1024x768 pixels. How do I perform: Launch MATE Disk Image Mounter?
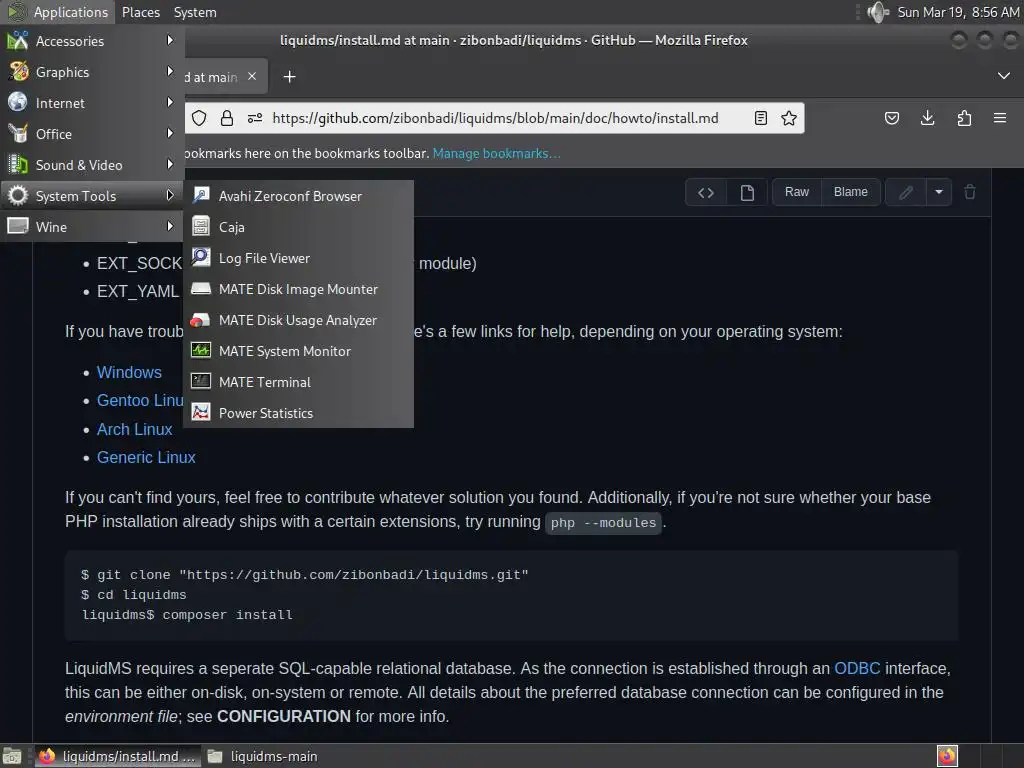(298, 289)
